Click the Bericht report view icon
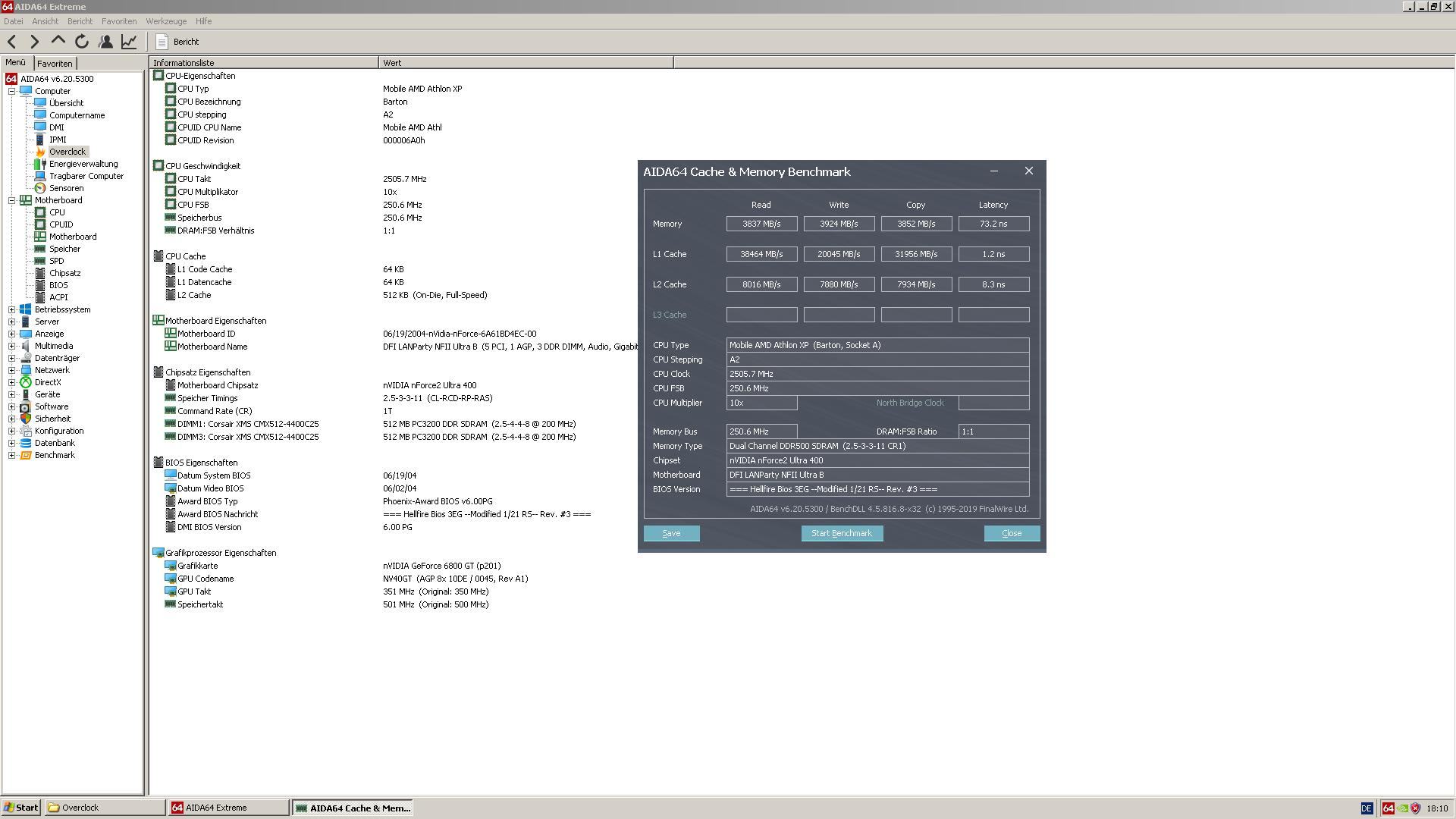 162,41
